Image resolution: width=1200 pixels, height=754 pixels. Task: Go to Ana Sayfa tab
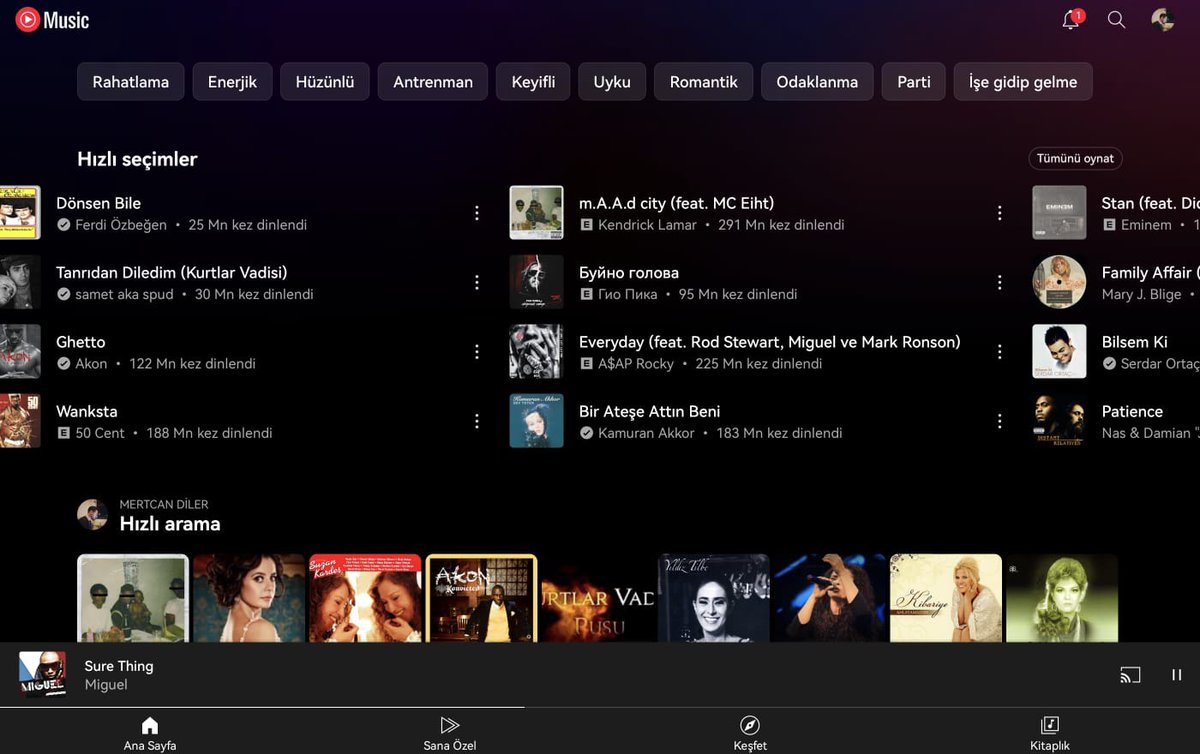pos(150,733)
